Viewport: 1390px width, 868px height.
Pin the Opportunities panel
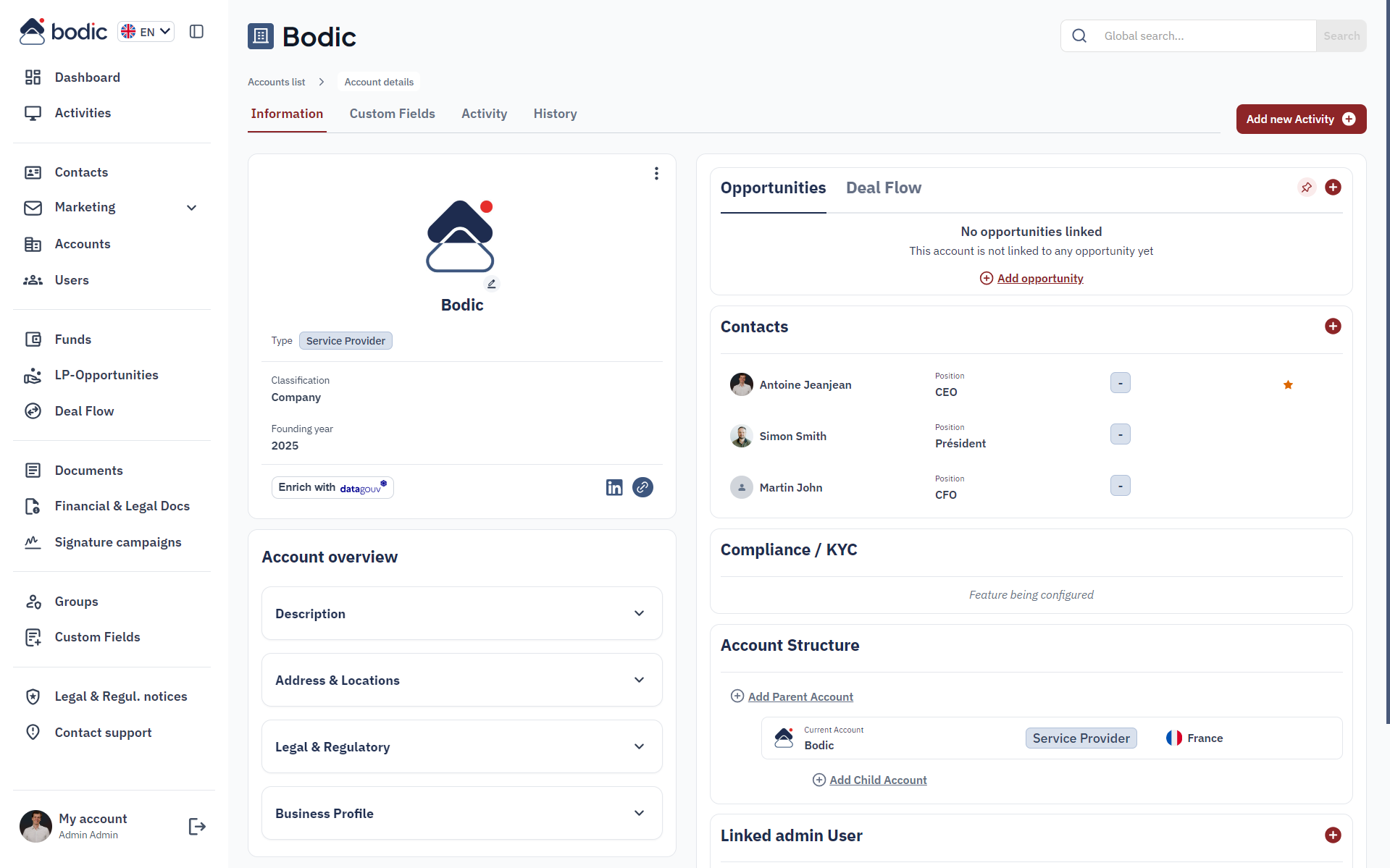point(1307,187)
